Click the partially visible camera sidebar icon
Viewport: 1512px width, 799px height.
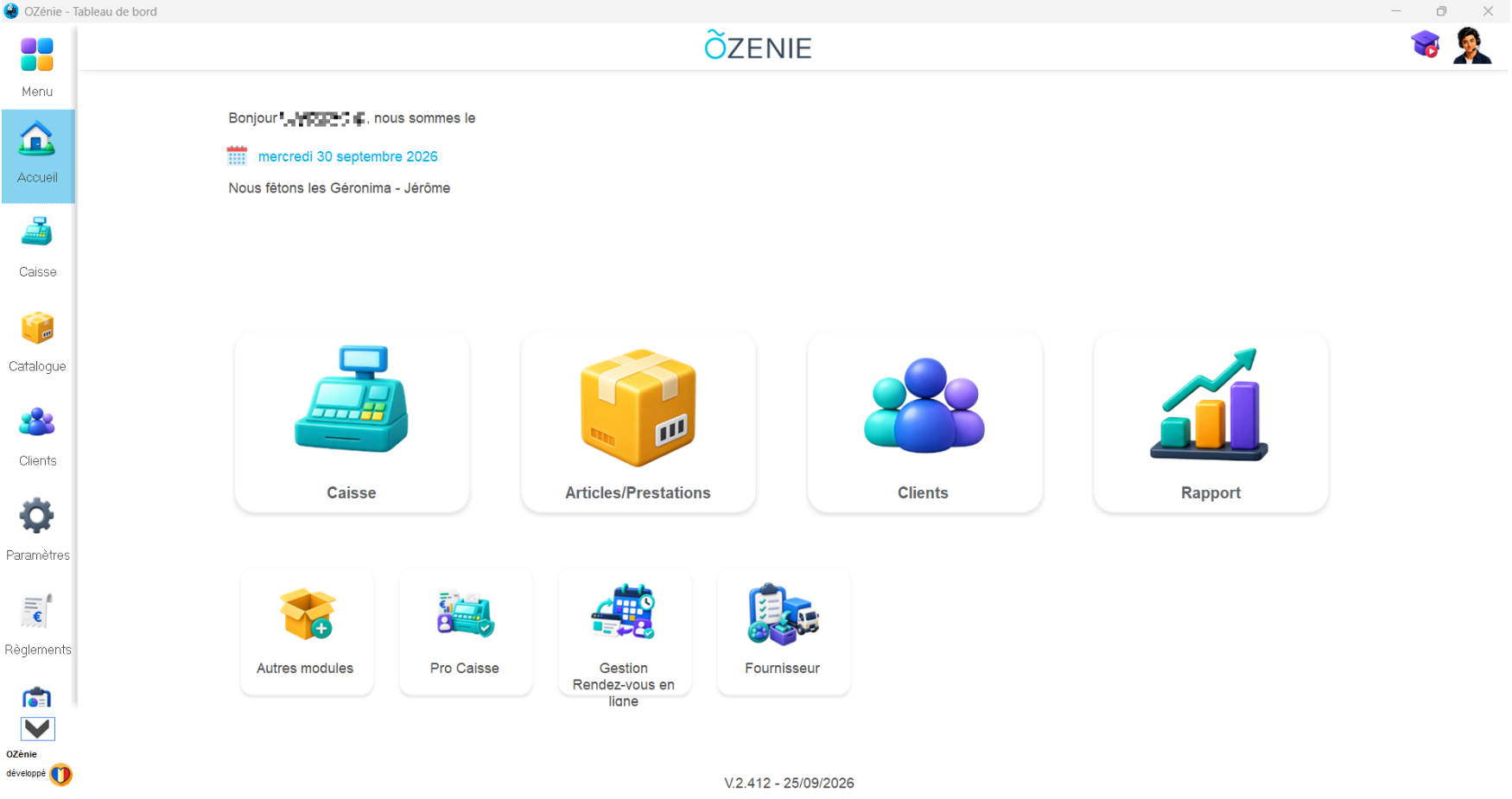(x=37, y=698)
